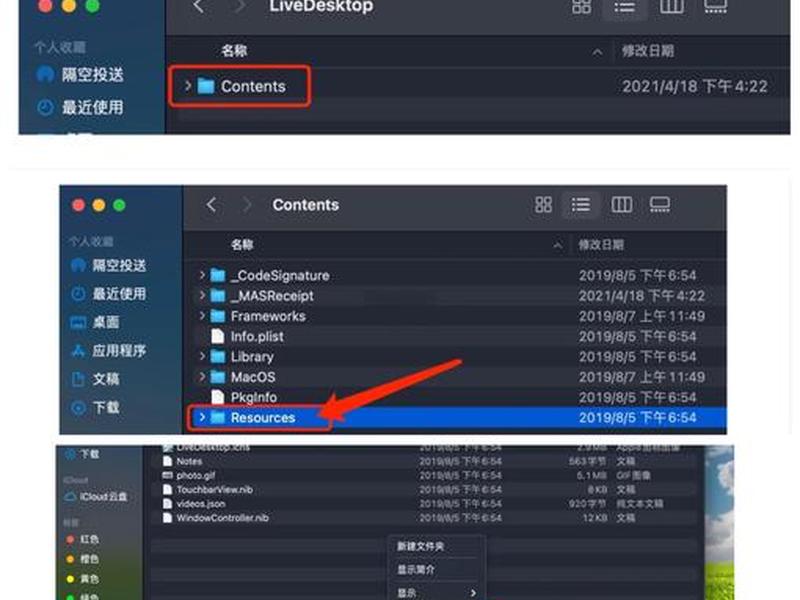Screen dimensions: 800x600
Task: Click the modification date of Frameworks row
Action: coord(642,316)
